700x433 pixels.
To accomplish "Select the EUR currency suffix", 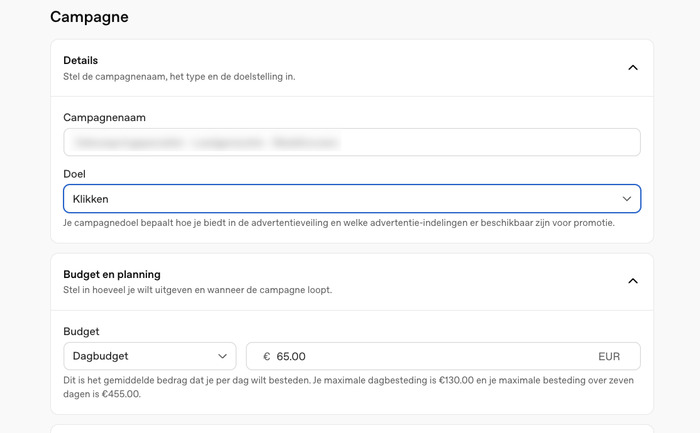I will point(609,357).
